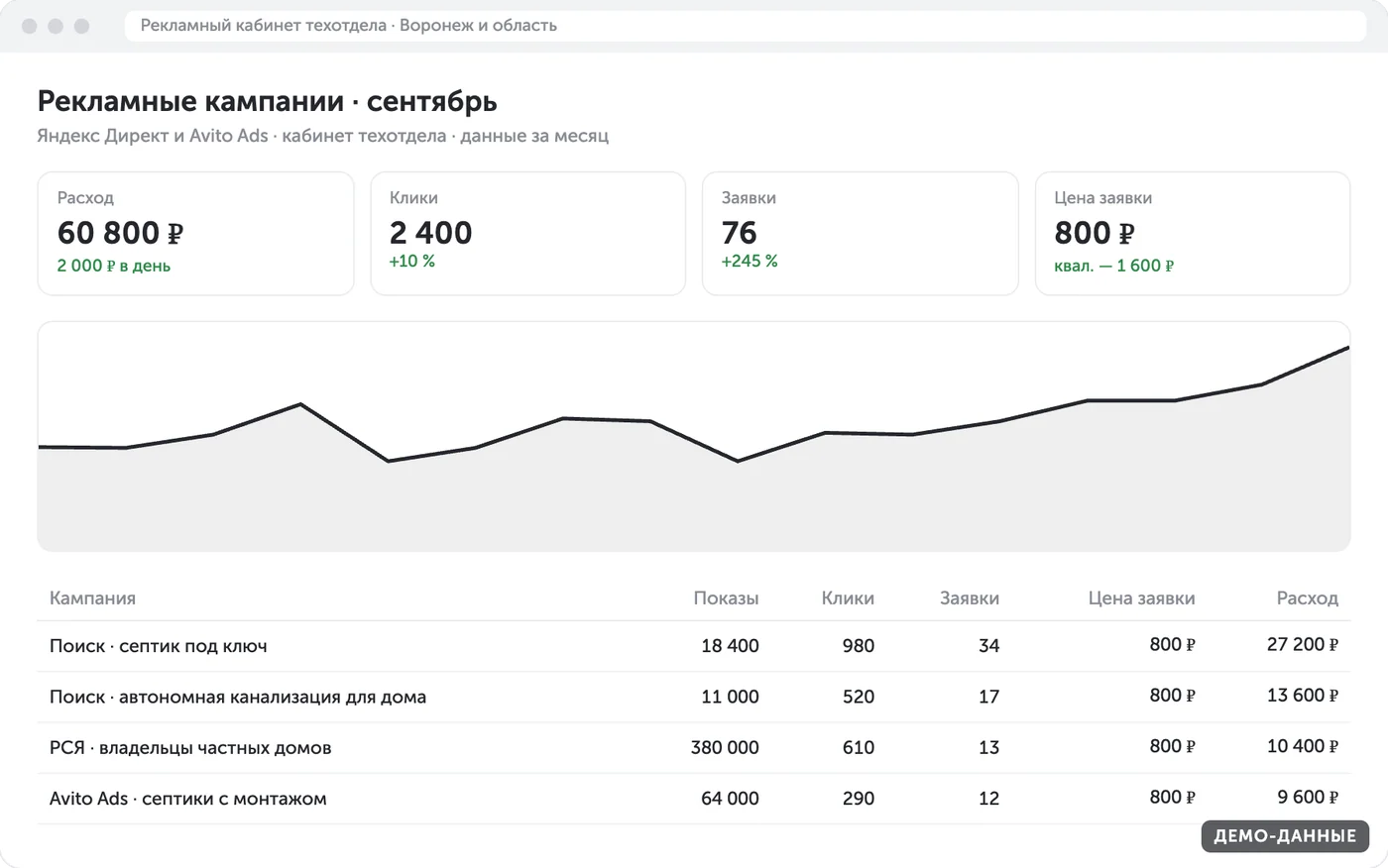Click the 980 clicks cell
The height and width of the screenshot is (868, 1388).
pos(859,646)
